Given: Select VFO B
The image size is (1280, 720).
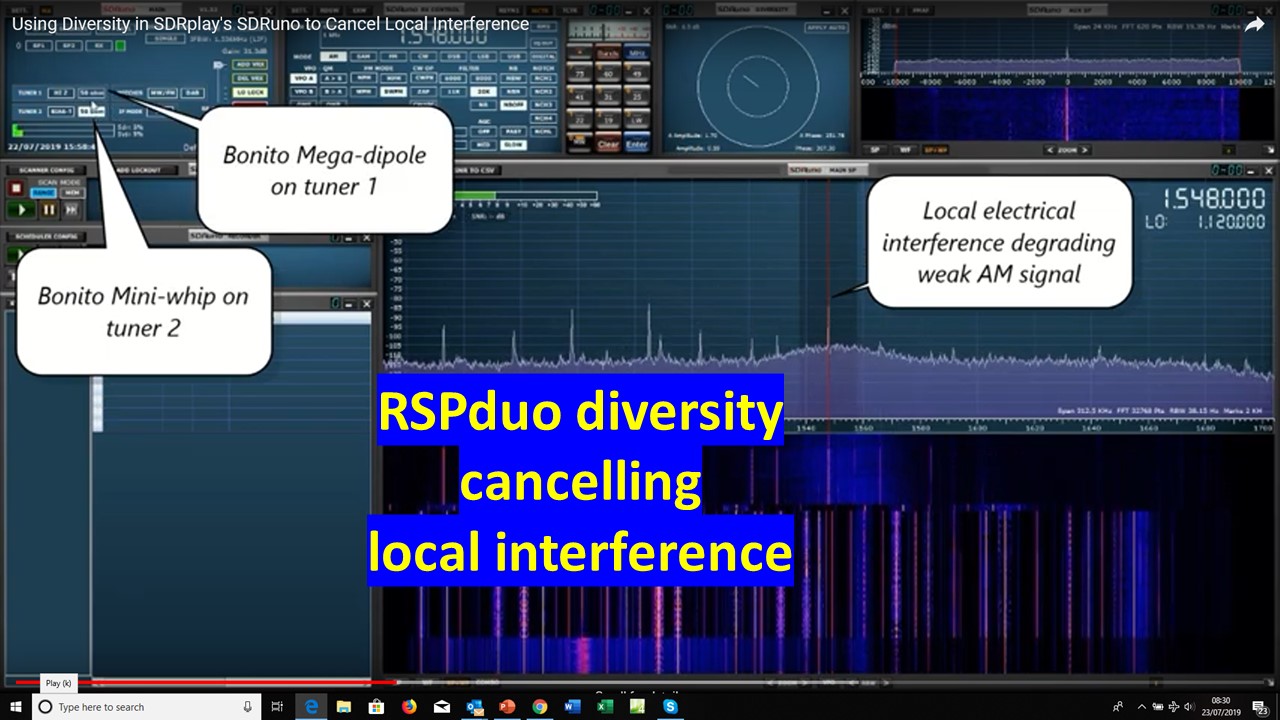Looking at the screenshot, I should (x=302, y=92).
